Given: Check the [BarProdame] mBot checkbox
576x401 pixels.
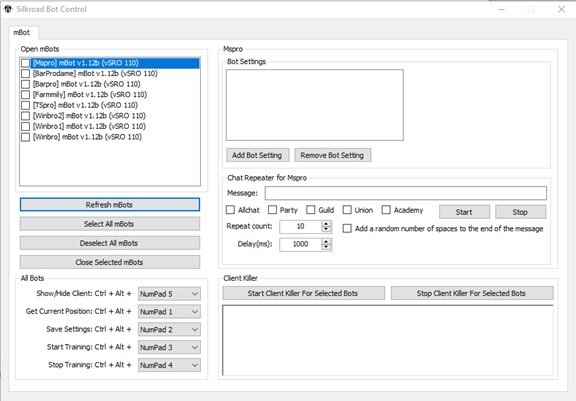Looking at the screenshot, I should pos(25,74).
